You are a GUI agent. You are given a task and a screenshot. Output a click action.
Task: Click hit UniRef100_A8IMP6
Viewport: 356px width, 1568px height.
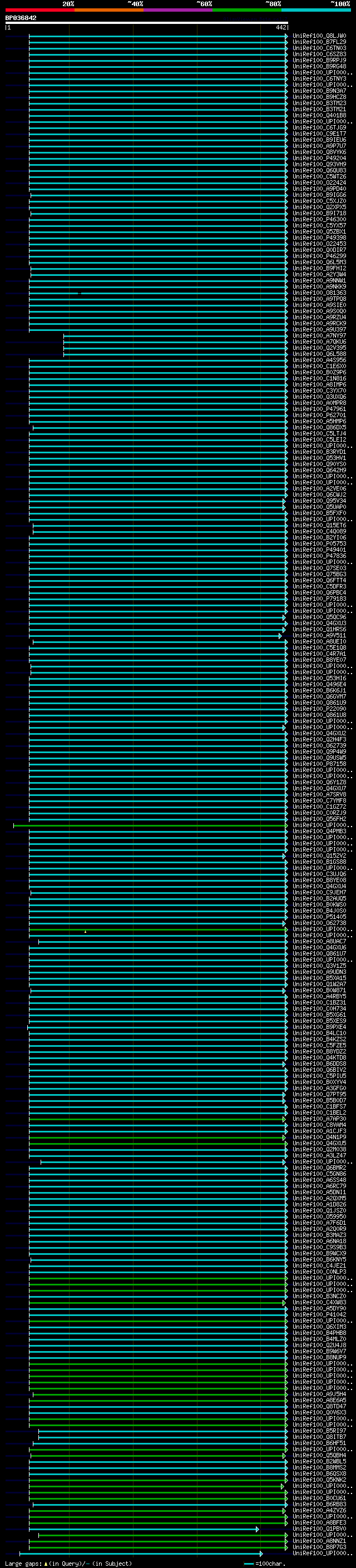point(319,385)
